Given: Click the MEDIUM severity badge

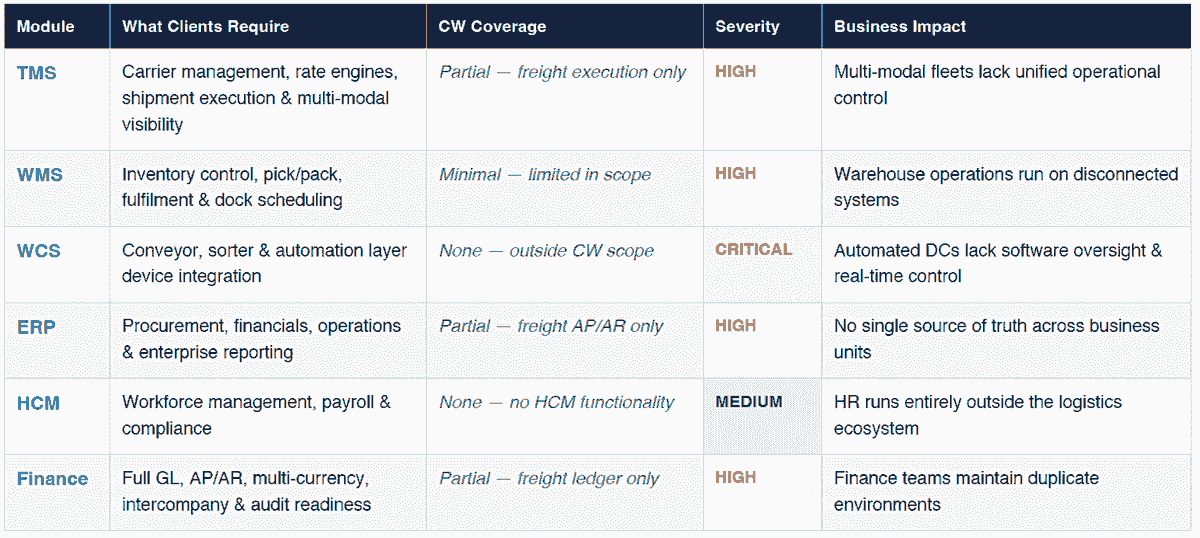Looking at the screenshot, I should point(749,402).
